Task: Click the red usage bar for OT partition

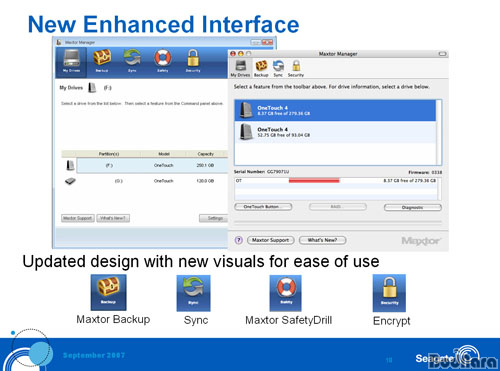Action: click(x=314, y=181)
